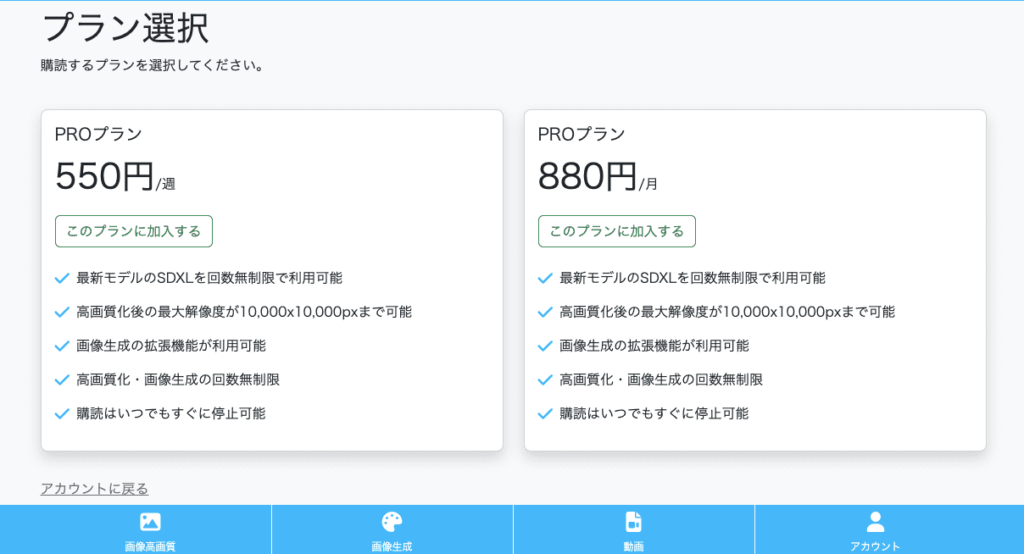Click the image enhance picture icon
The image size is (1024, 554).
(x=150, y=522)
